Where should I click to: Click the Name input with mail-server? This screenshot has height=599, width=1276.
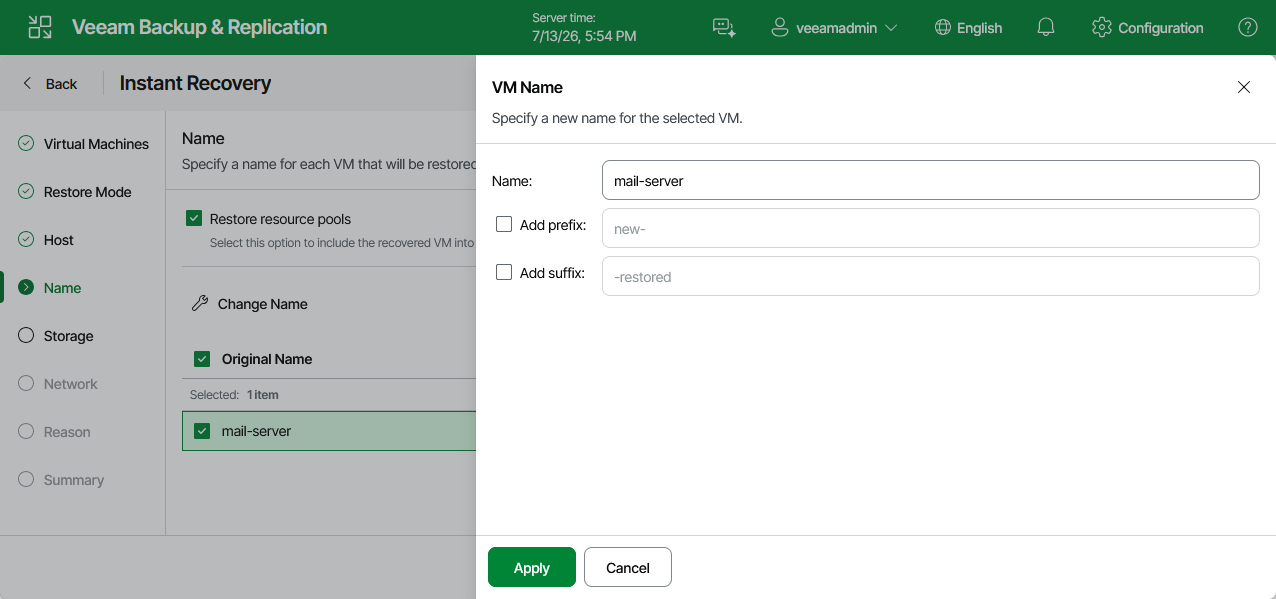point(930,180)
